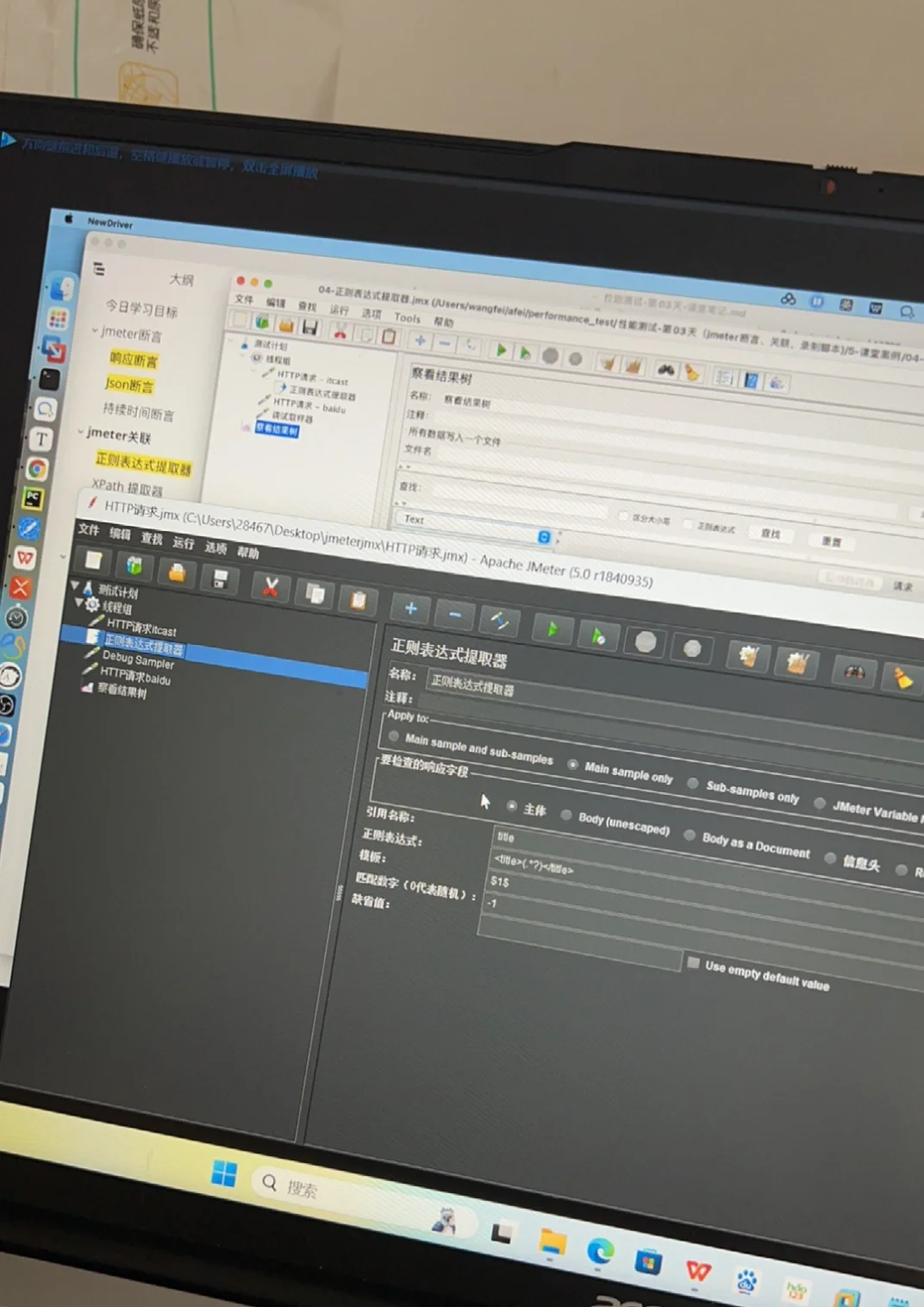The height and width of the screenshot is (1307, 924).
Task: Click Open file icon in dark JMeter toolbar
Action: 177,572
